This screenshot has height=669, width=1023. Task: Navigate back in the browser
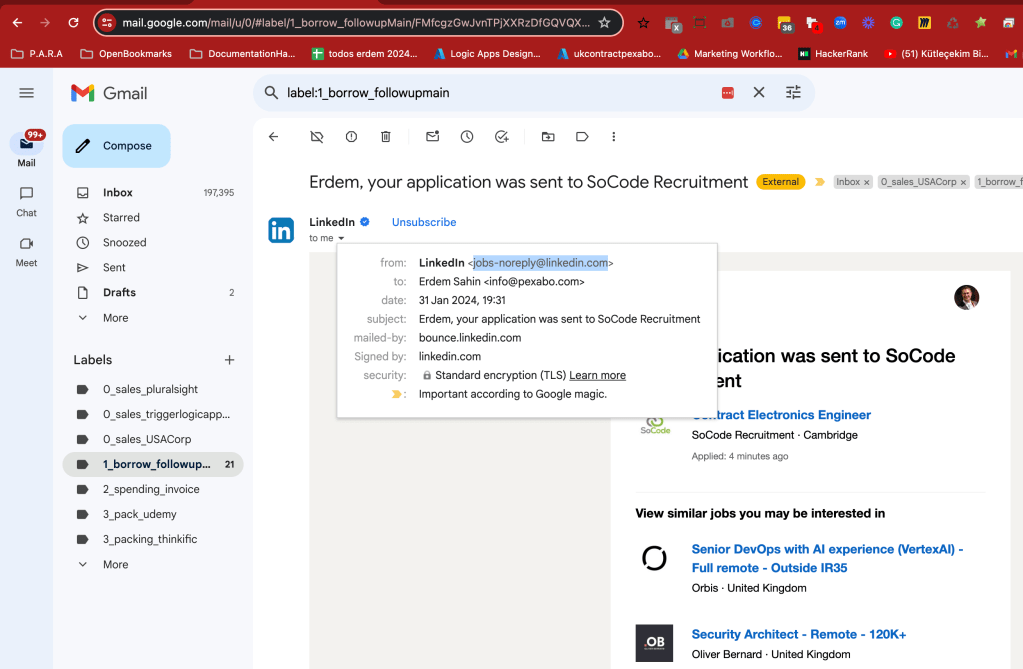coord(17,23)
